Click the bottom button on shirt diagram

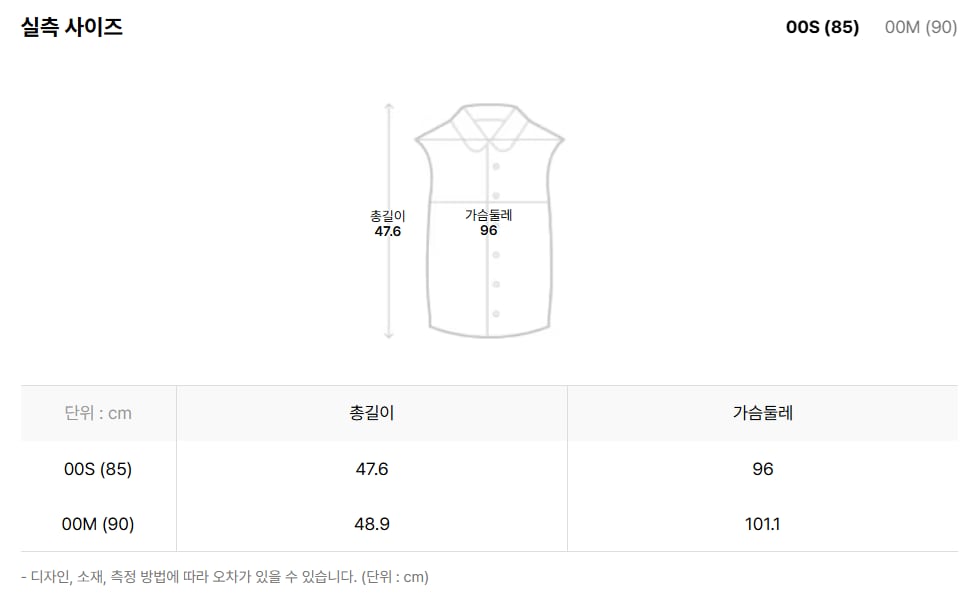coord(496,314)
